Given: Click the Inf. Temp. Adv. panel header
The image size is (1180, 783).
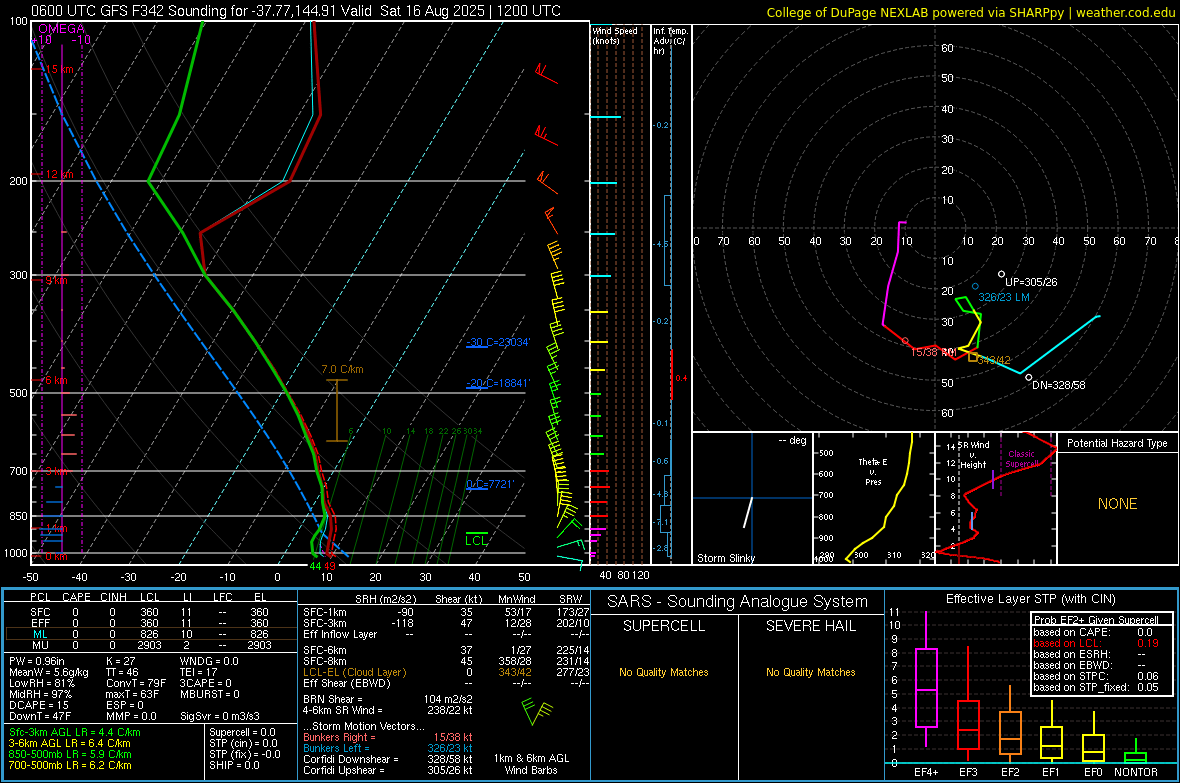Looking at the screenshot, I should (x=670, y=41).
